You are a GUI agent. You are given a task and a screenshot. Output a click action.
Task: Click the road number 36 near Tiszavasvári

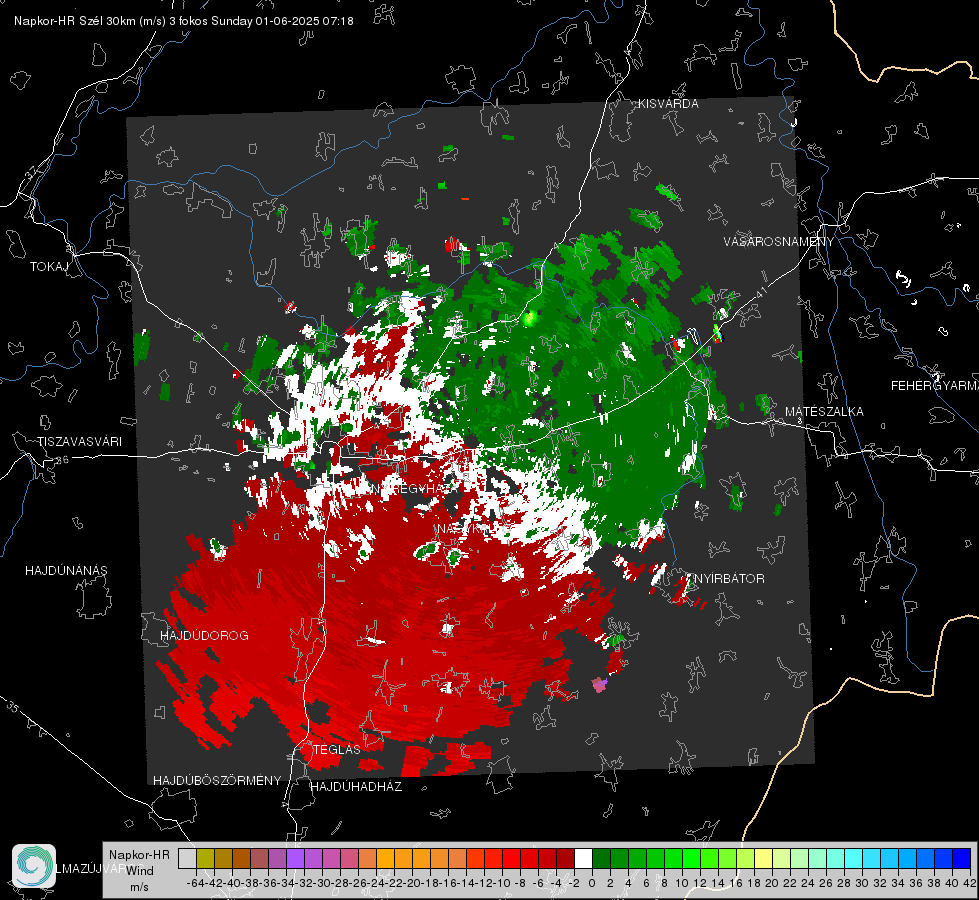tap(62, 460)
